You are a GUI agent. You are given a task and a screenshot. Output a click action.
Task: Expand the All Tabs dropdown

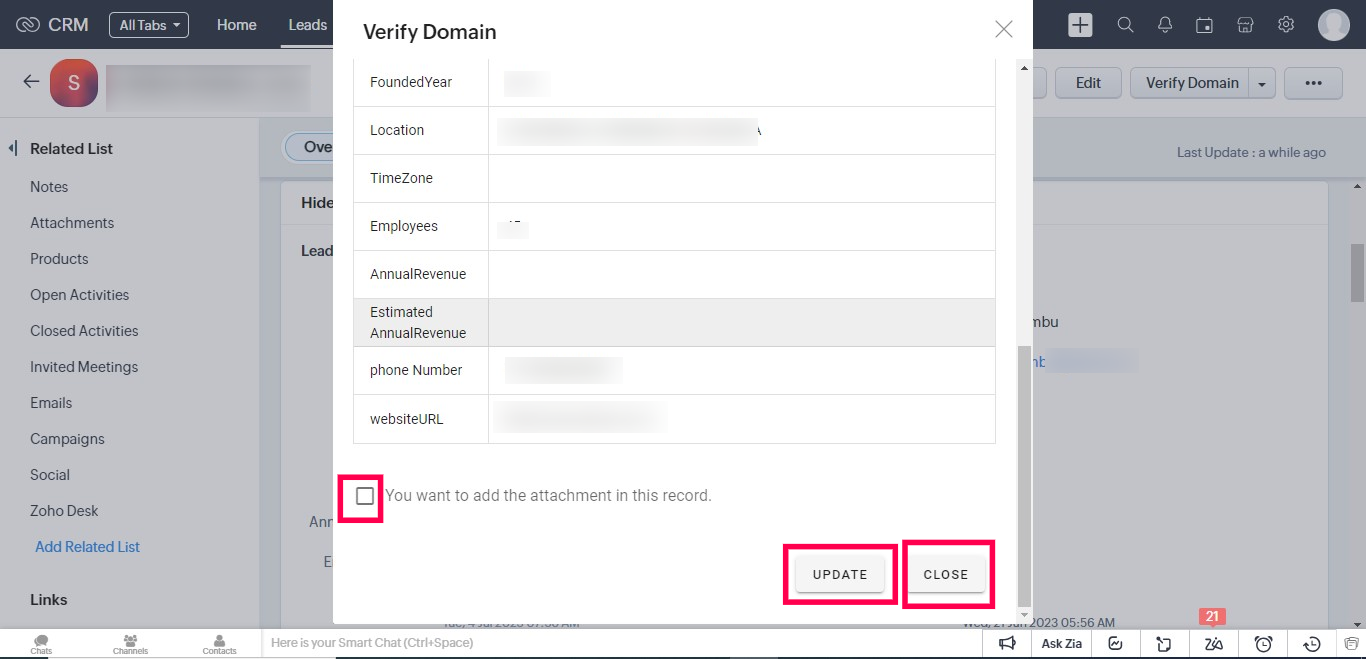coord(148,25)
